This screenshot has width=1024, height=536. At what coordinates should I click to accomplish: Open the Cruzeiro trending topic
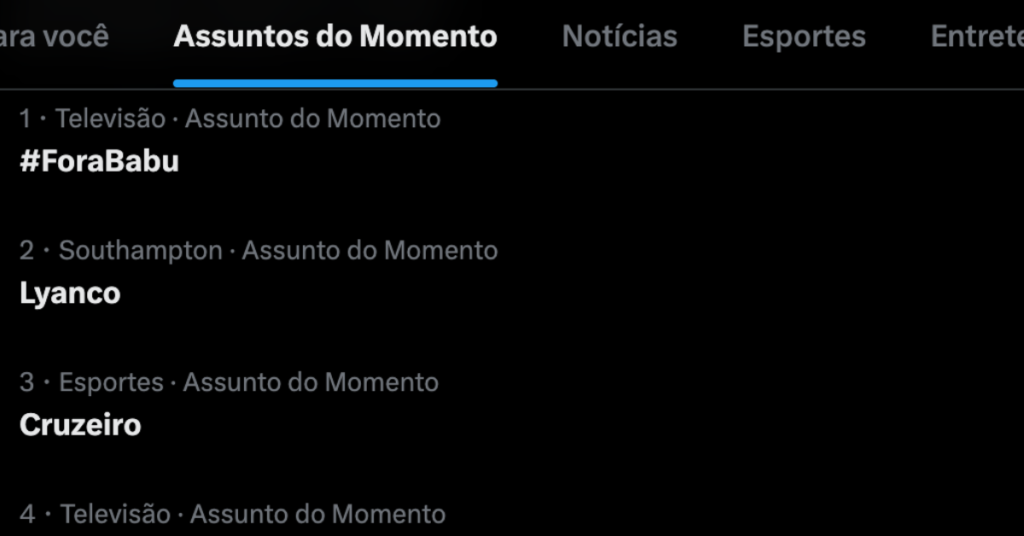[x=80, y=425]
